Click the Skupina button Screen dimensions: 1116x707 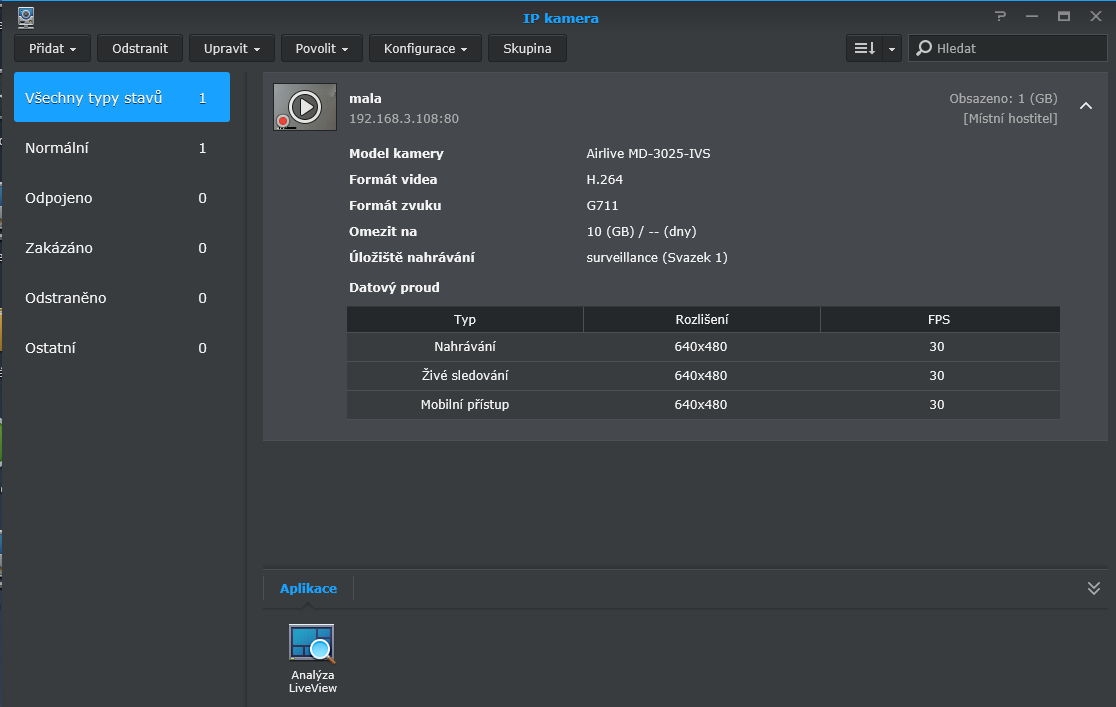point(527,48)
